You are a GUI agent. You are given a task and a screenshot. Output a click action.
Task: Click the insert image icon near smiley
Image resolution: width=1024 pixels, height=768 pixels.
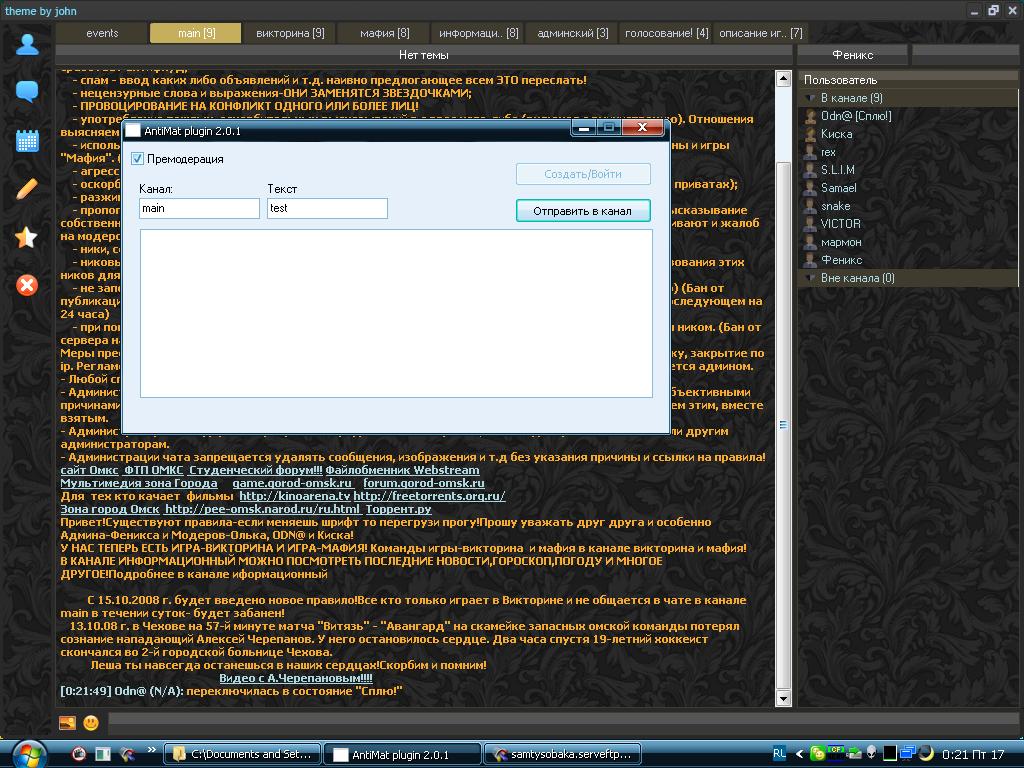pyautogui.click(x=67, y=722)
